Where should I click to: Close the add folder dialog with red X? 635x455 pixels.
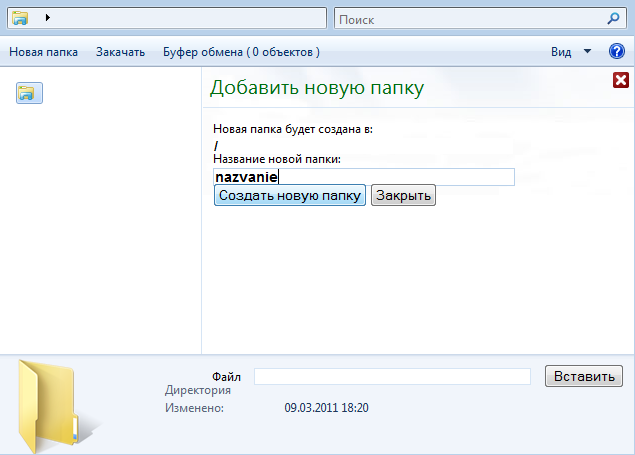(x=620, y=80)
